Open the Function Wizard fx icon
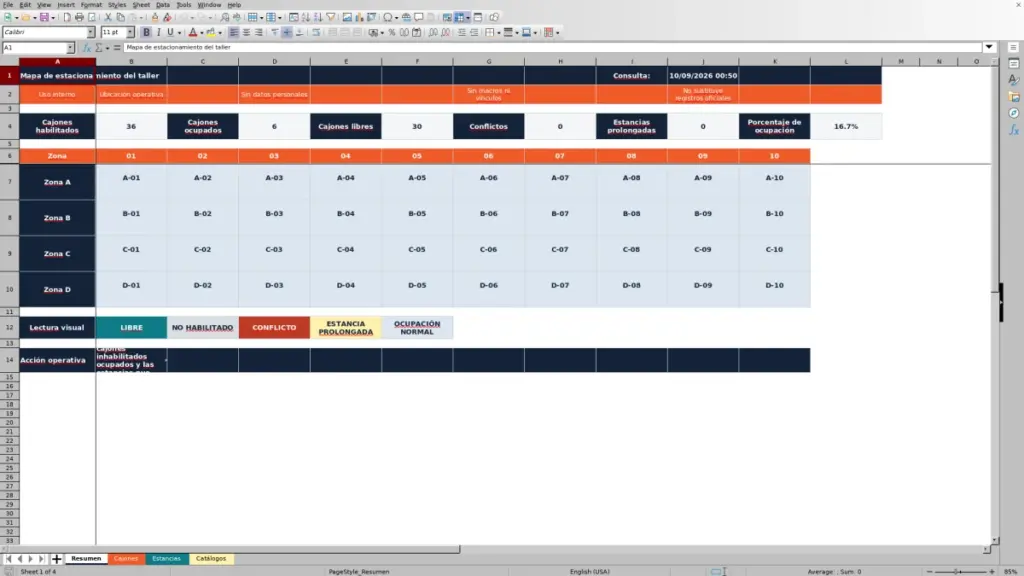Image resolution: width=1024 pixels, height=576 pixels. click(86, 48)
